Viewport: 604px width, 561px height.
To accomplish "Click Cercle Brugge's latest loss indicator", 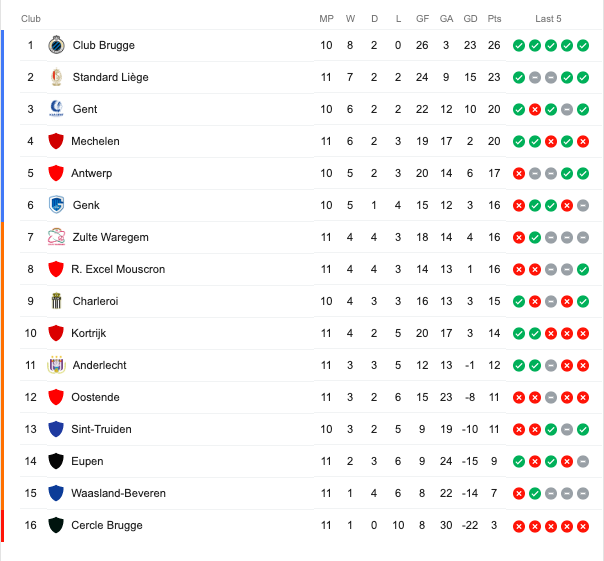I will (x=583, y=526).
